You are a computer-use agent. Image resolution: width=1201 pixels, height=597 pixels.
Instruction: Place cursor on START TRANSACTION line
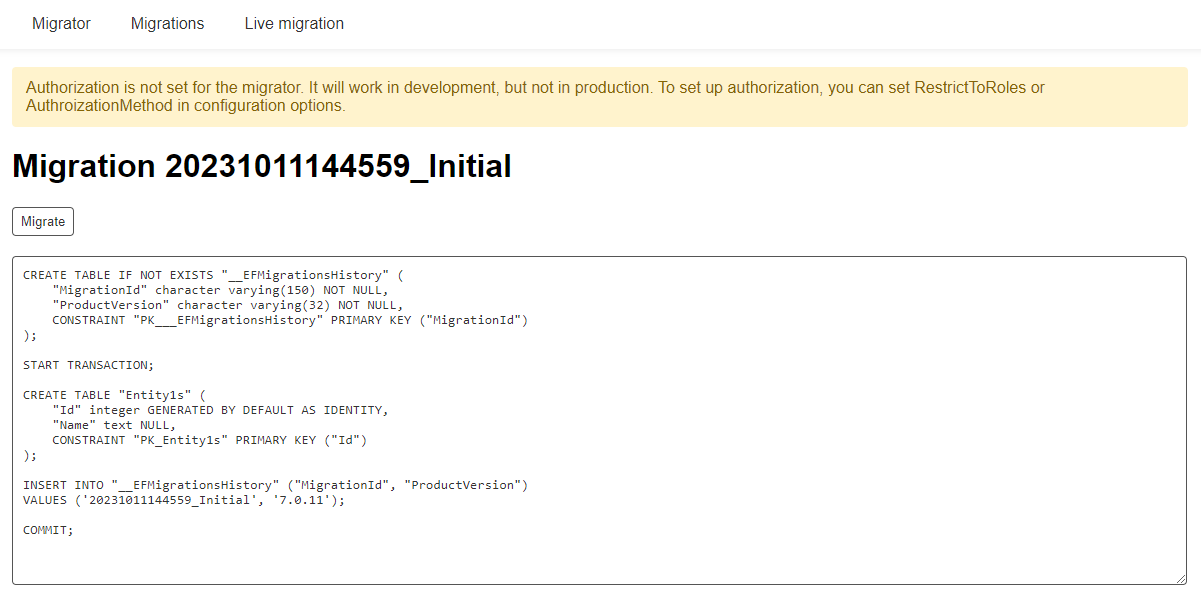89,365
